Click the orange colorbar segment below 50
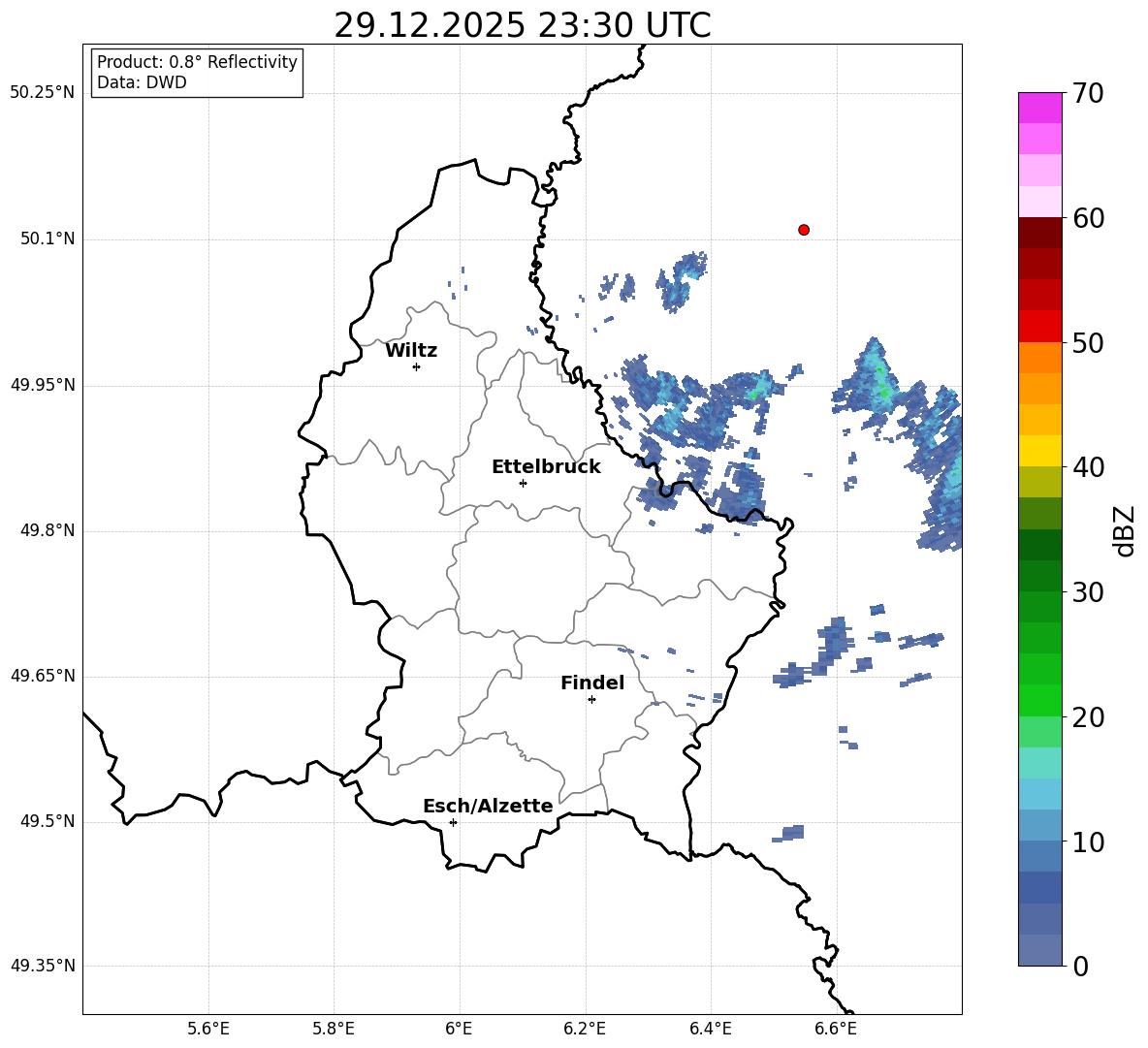This screenshot has height=1048, width=1148. 1039,358
